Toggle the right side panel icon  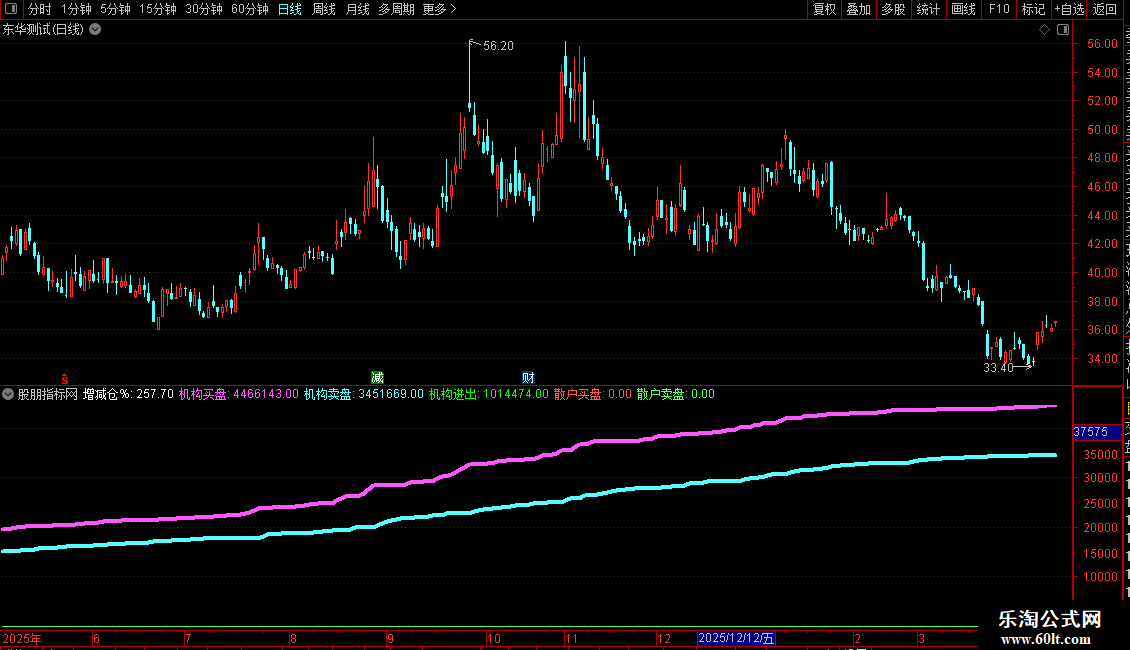click(1063, 30)
